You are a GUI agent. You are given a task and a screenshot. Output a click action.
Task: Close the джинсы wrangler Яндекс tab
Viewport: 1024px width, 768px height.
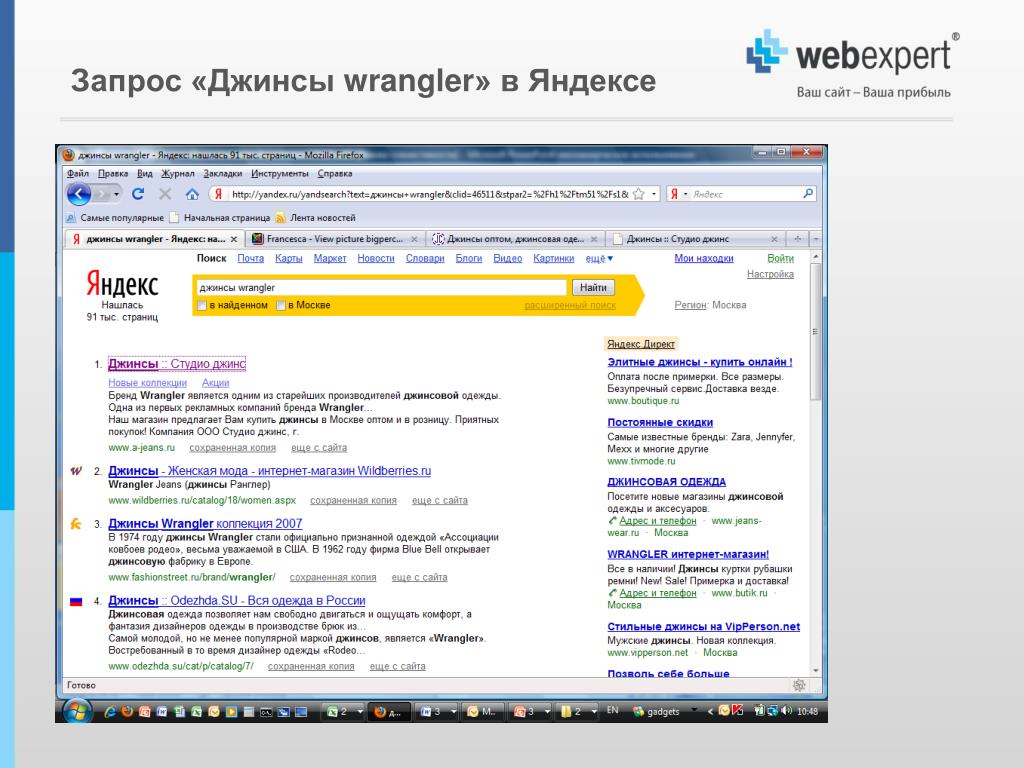(x=234, y=240)
